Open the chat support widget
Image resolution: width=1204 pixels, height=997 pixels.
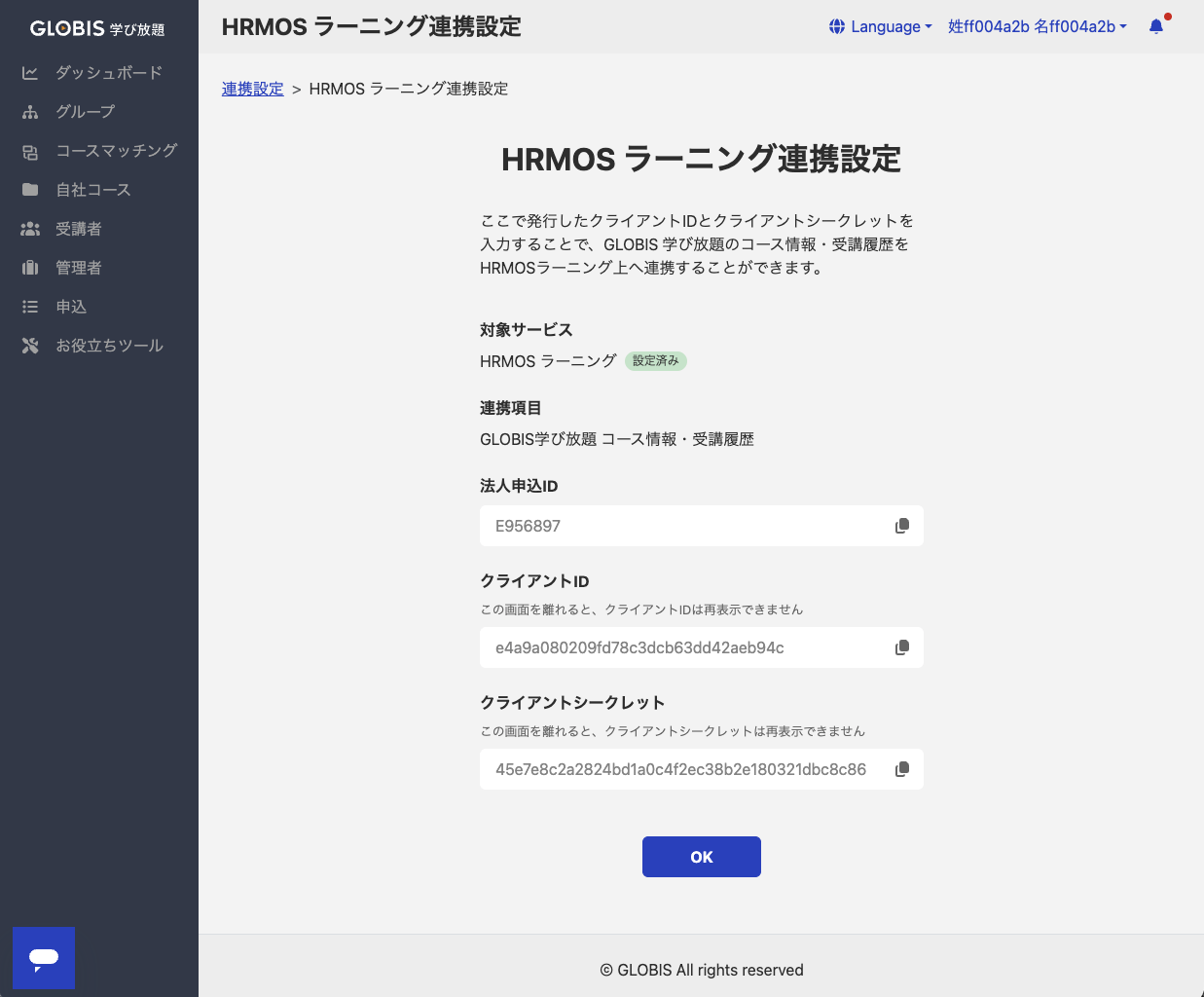[x=44, y=958]
